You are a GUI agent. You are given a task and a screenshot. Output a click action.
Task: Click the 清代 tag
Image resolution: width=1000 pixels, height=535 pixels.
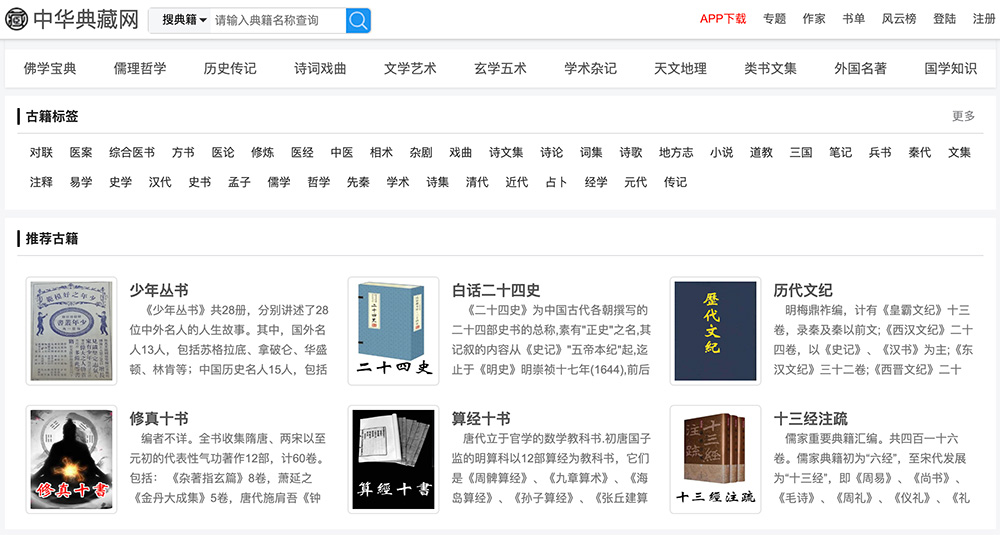477,182
